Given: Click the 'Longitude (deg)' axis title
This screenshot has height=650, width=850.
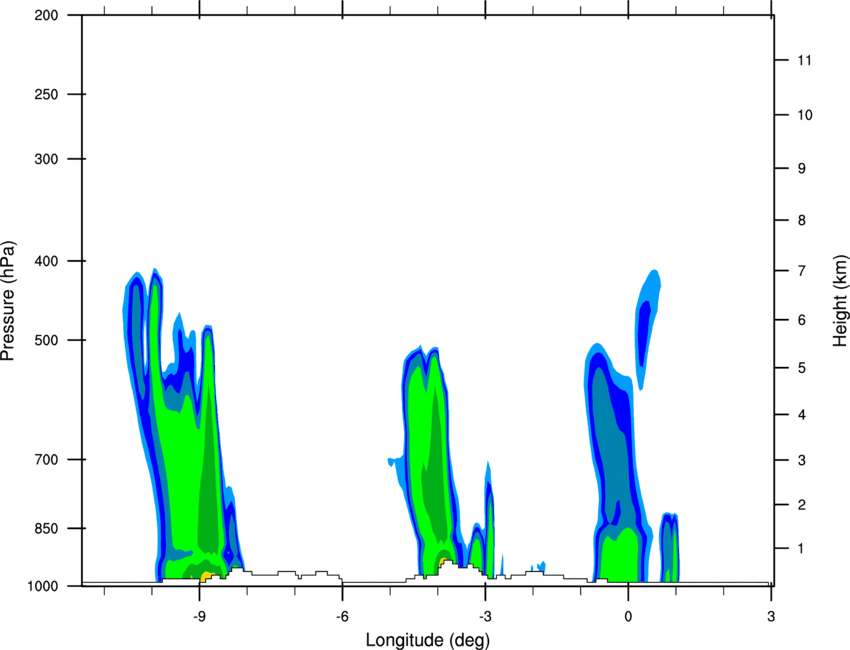Looking at the screenshot, I should point(428,640).
